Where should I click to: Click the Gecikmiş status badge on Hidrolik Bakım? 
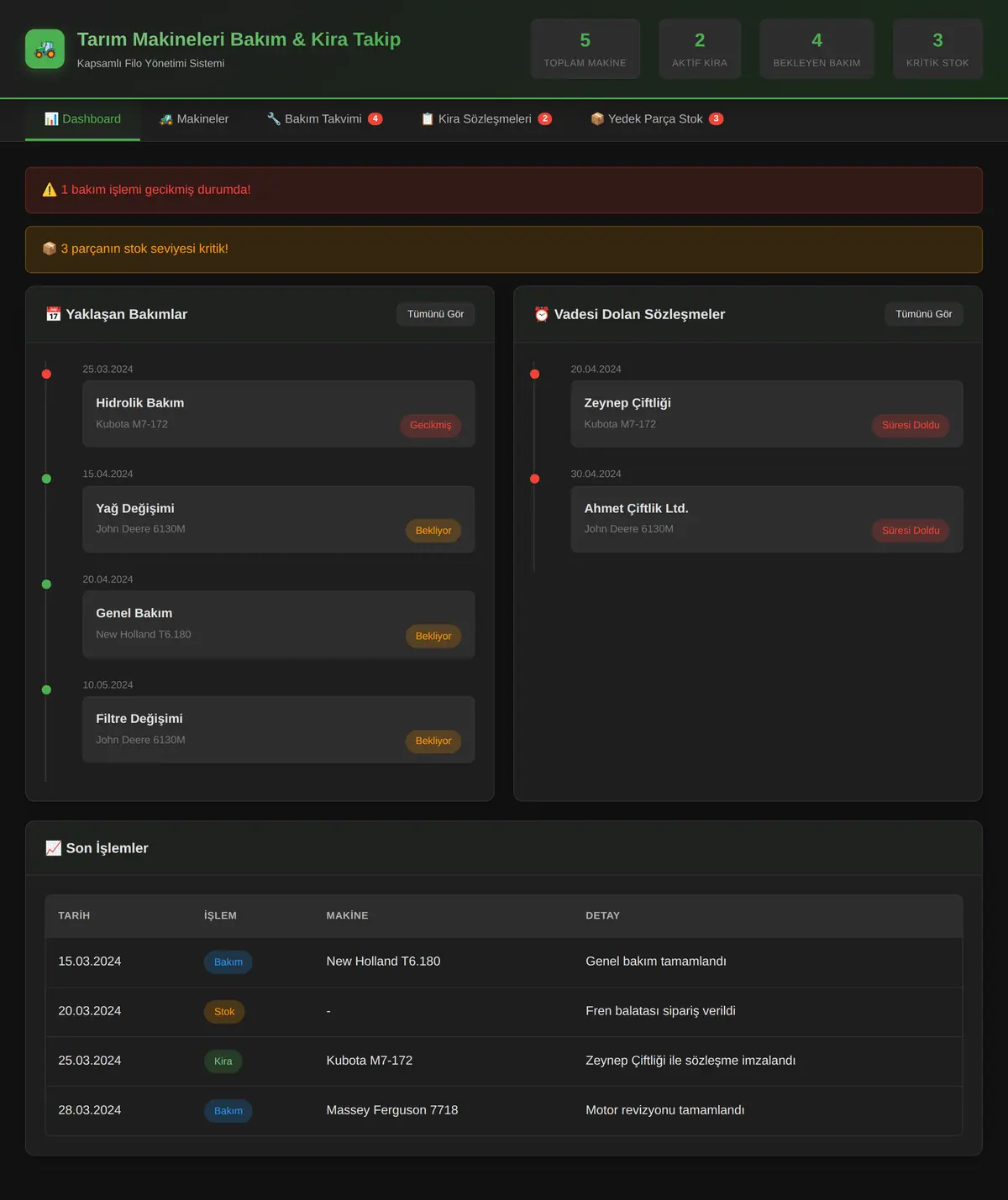pos(431,425)
